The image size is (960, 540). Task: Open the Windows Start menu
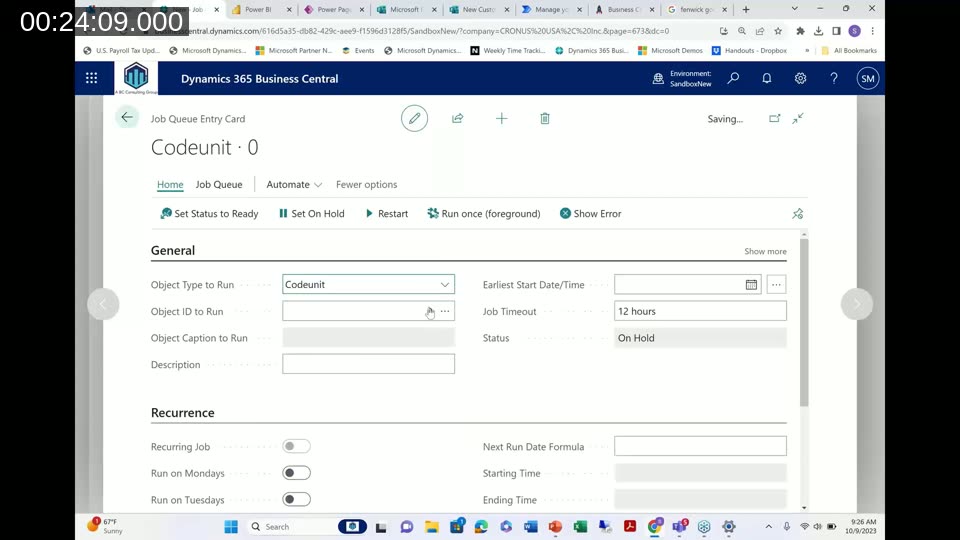[x=231, y=527]
